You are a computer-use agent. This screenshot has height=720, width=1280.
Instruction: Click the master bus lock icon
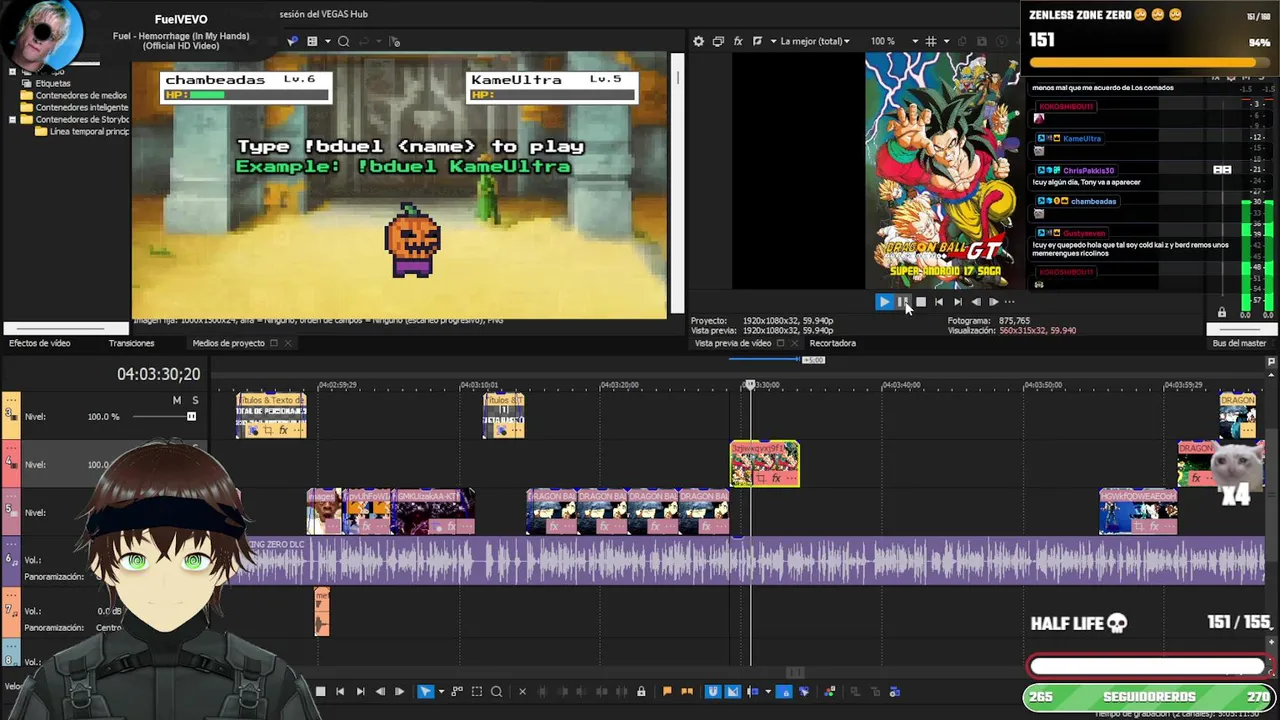pyautogui.click(x=1221, y=313)
